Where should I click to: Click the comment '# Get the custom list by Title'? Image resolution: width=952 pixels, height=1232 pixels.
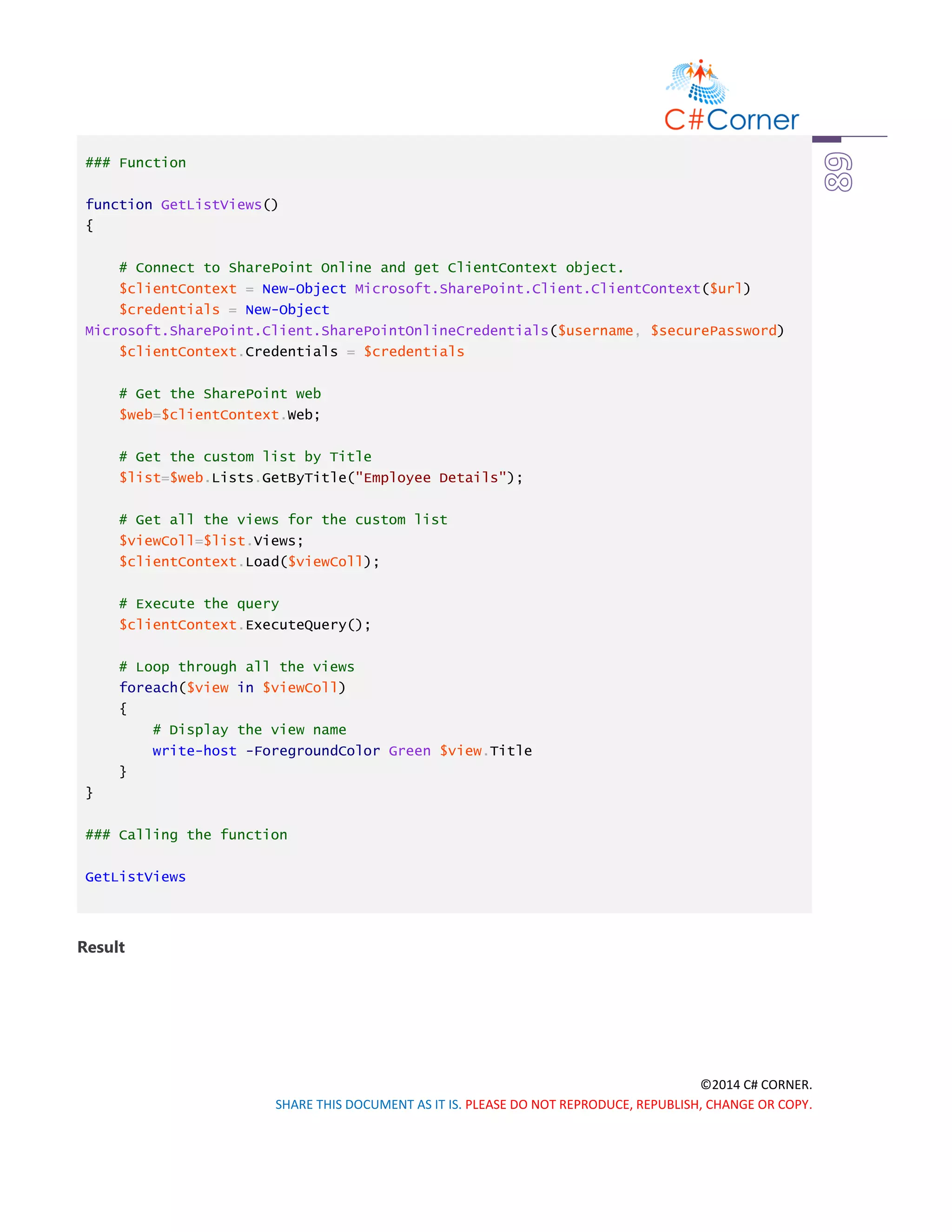point(245,457)
